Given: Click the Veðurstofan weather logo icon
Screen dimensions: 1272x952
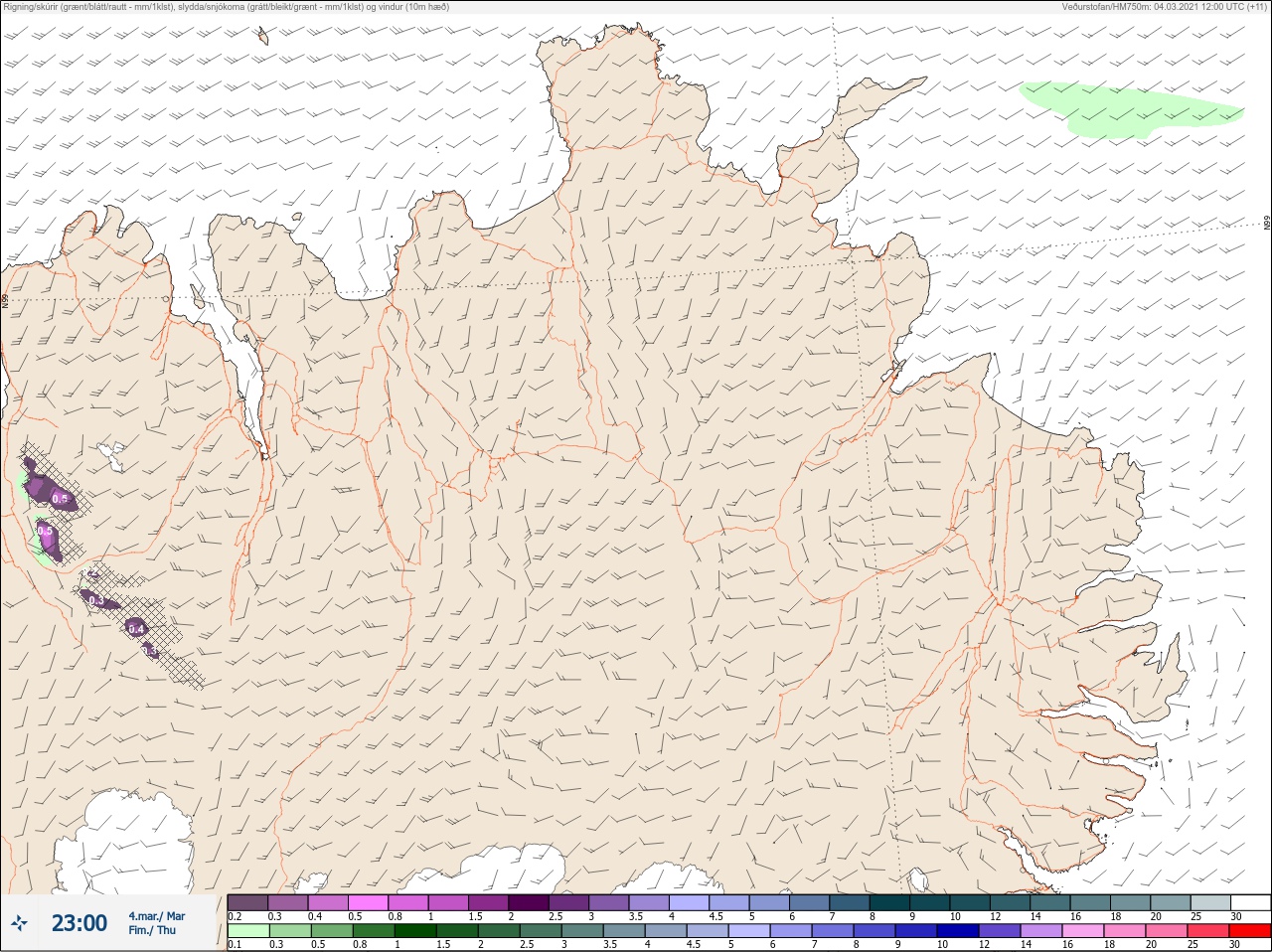Looking at the screenshot, I should pyautogui.click(x=18, y=923).
